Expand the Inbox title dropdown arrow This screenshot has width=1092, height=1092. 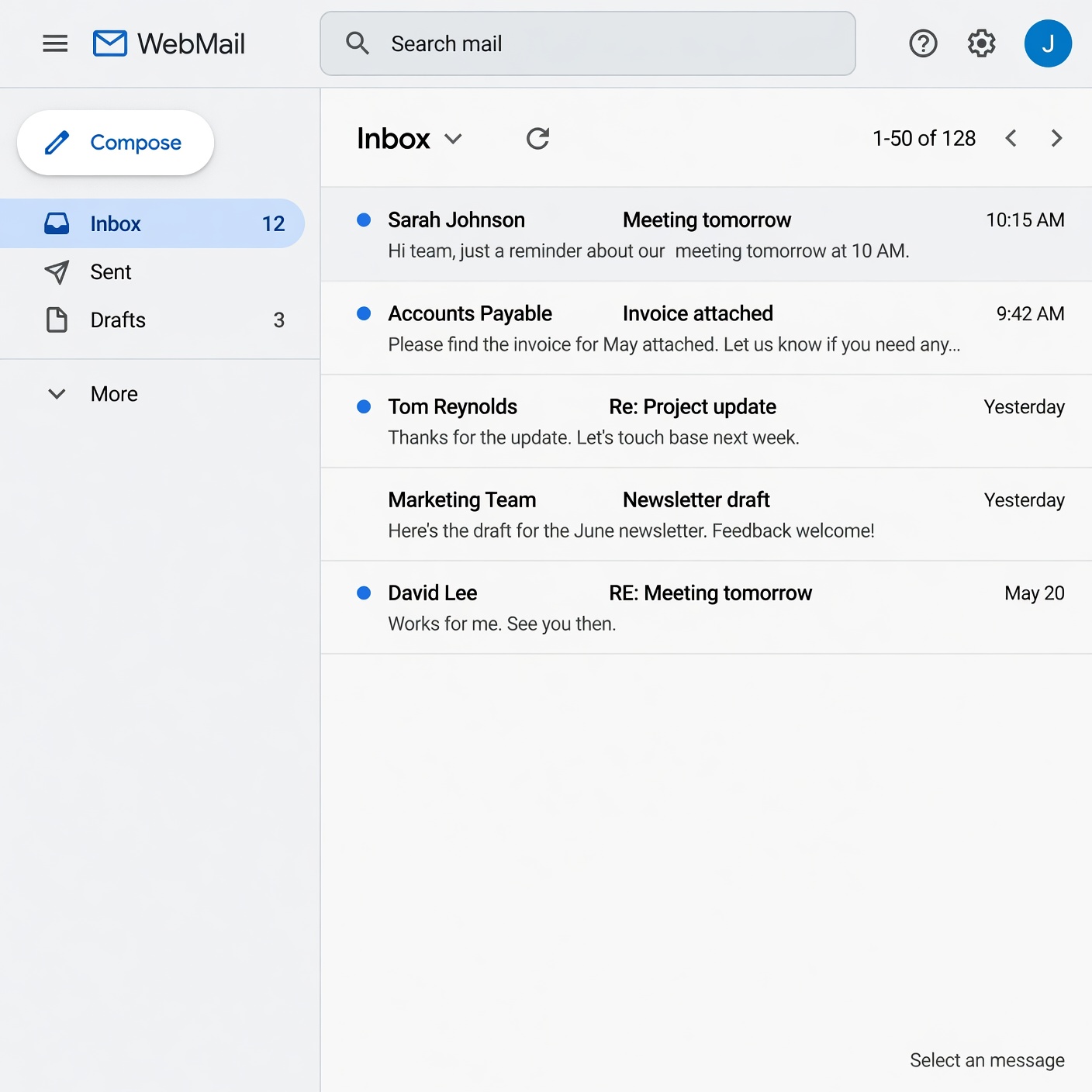[x=453, y=139]
